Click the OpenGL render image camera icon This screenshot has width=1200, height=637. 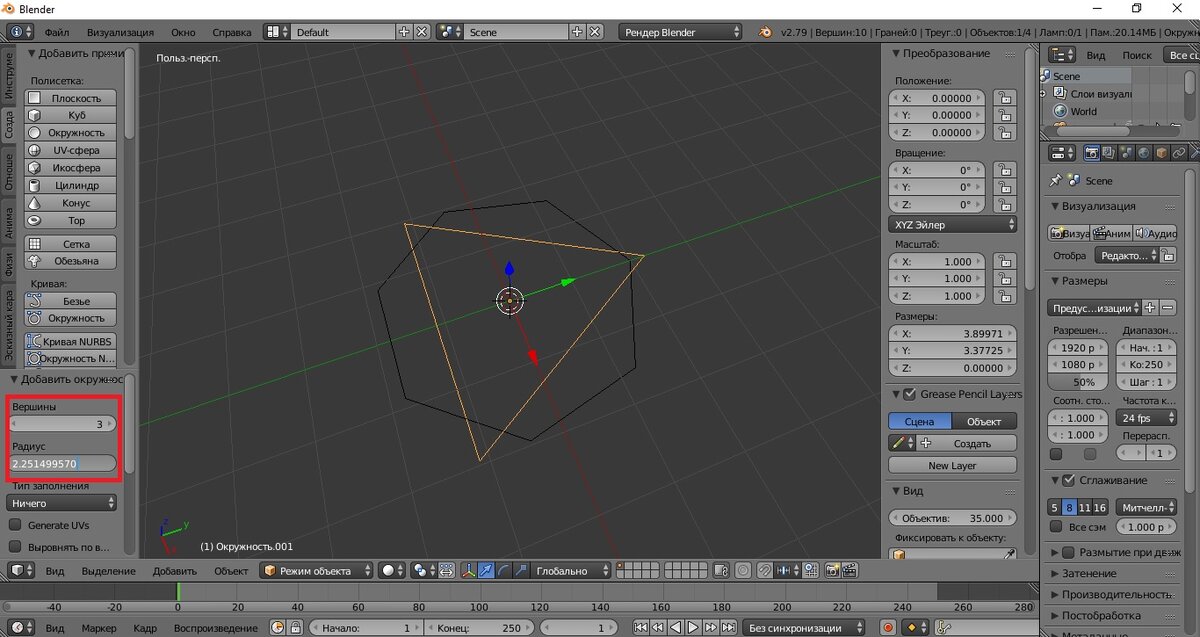coord(833,571)
